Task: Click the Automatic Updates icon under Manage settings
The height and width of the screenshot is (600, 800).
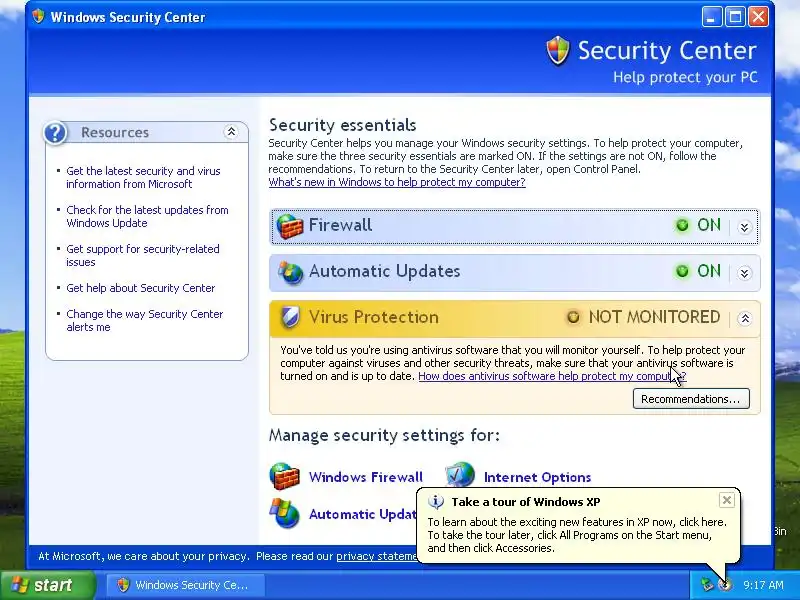Action: click(284, 513)
